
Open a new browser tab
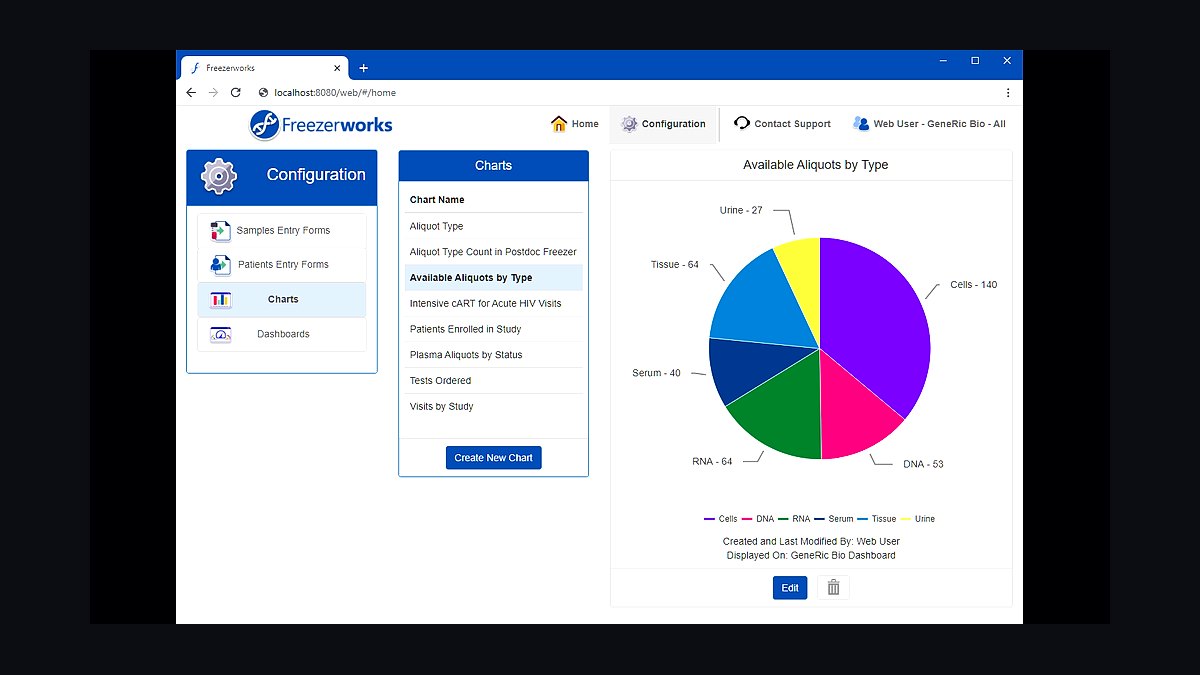tap(363, 68)
